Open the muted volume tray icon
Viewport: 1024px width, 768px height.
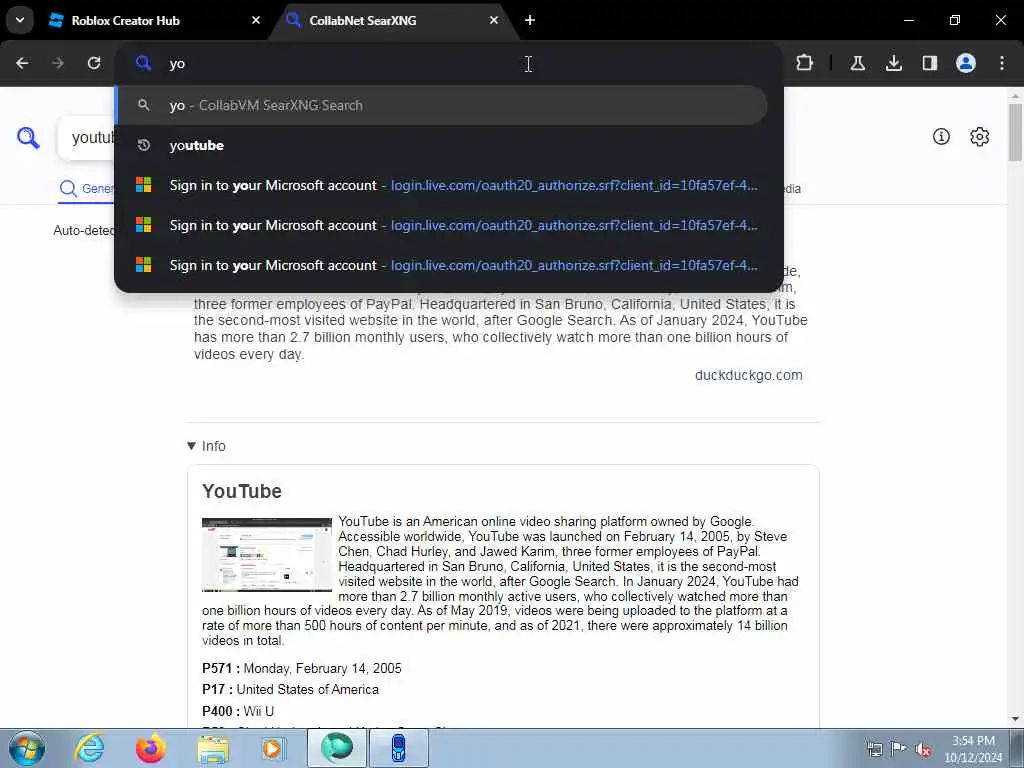pos(923,750)
